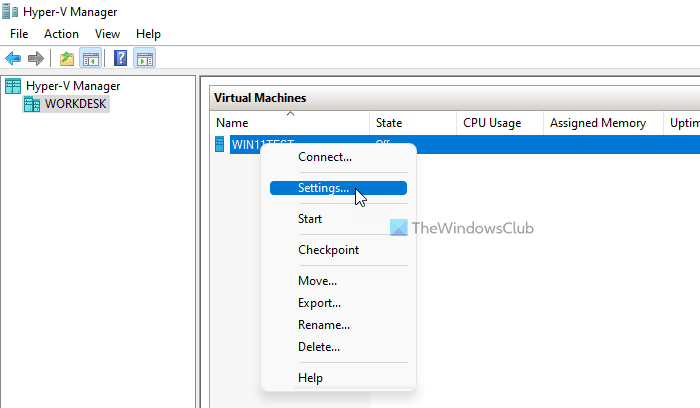Open the Help menu in menu bar
Screen dimensions: 700x408
point(148,34)
